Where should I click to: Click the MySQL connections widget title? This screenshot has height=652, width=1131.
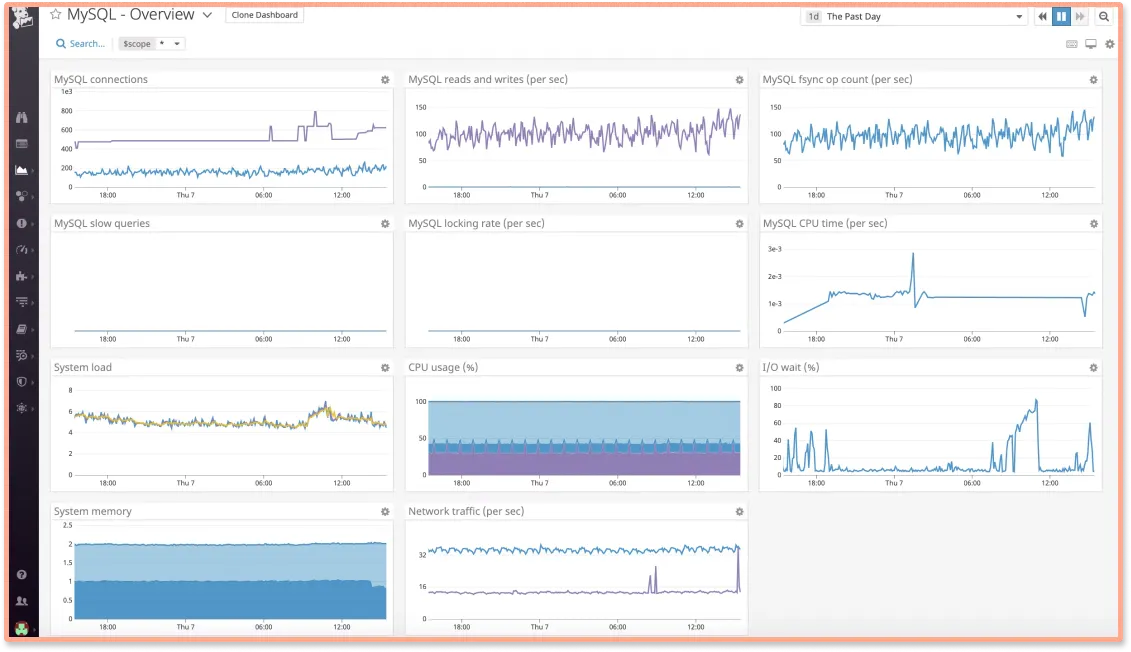tap(101, 79)
